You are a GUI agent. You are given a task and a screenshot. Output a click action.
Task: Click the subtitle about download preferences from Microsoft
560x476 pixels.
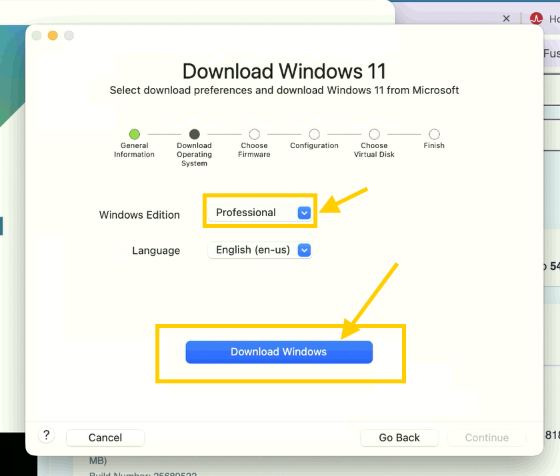(x=284, y=90)
